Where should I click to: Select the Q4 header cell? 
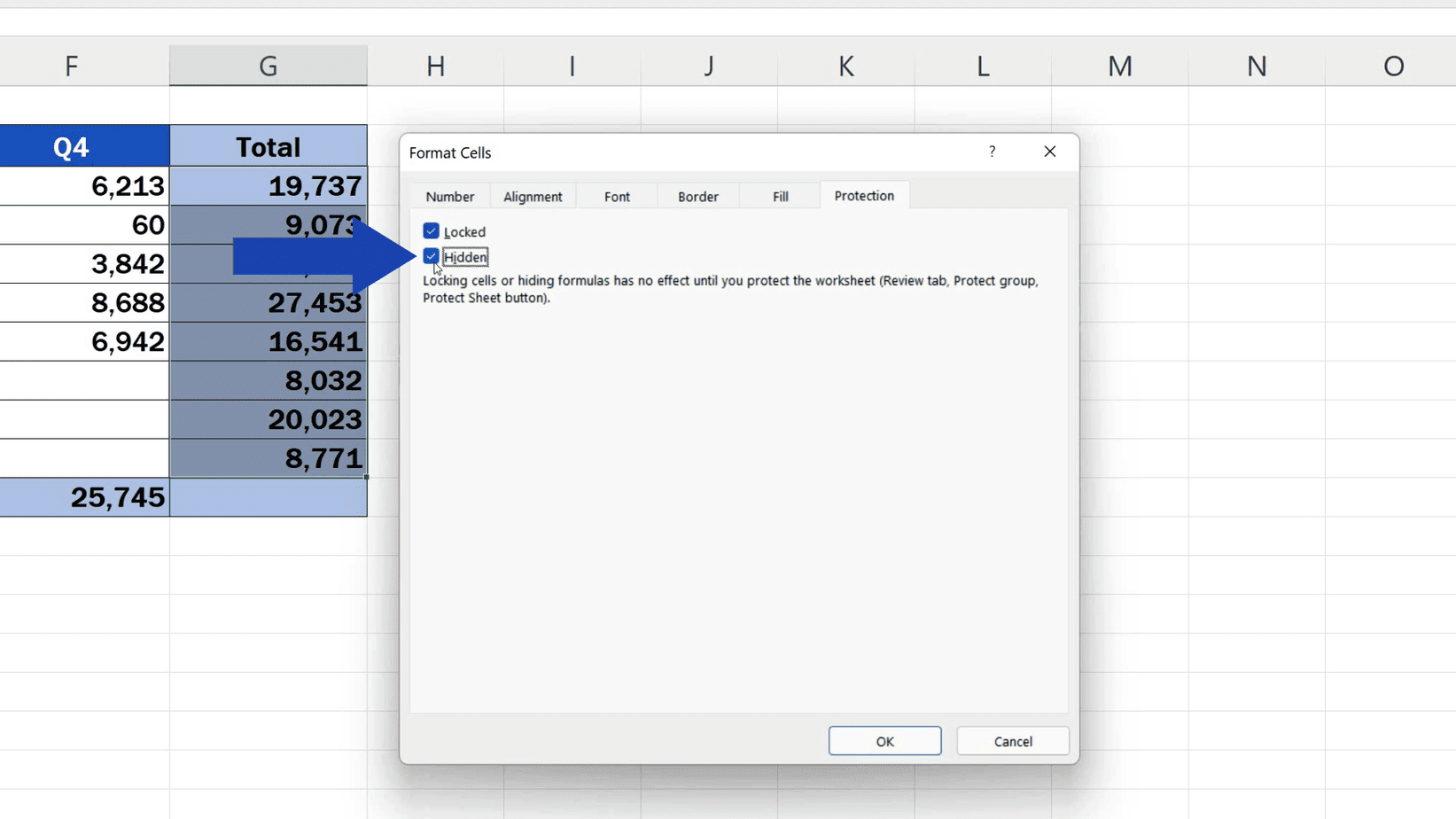coord(71,146)
